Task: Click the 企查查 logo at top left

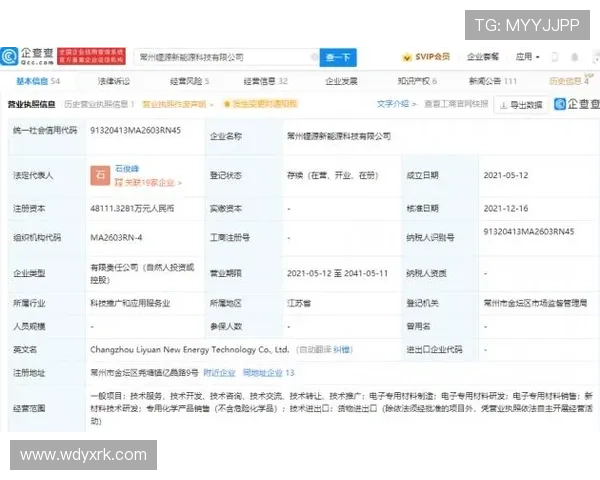Action: (x=27, y=57)
